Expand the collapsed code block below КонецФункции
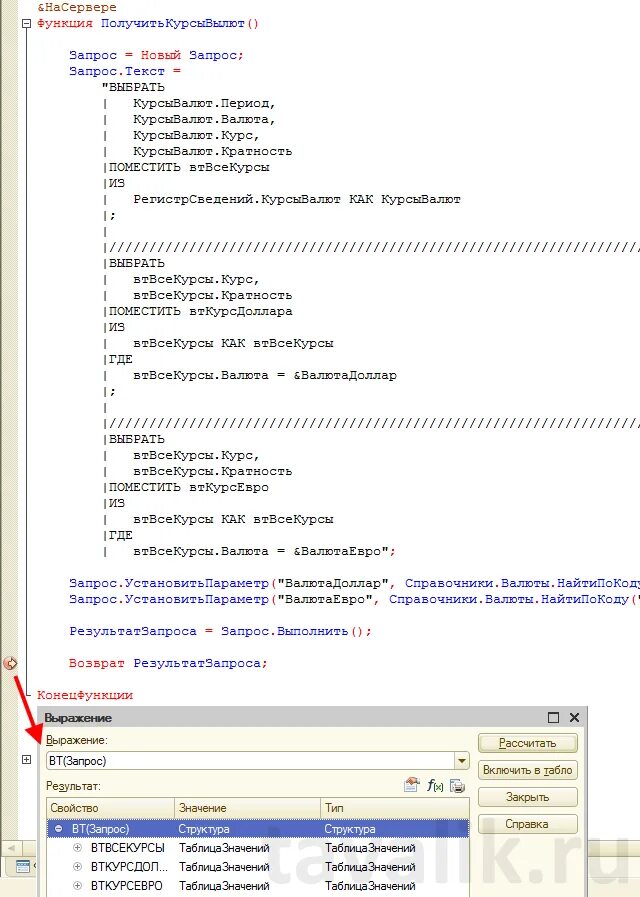The height and width of the screenshot is (897, 640). click(26, 760)
